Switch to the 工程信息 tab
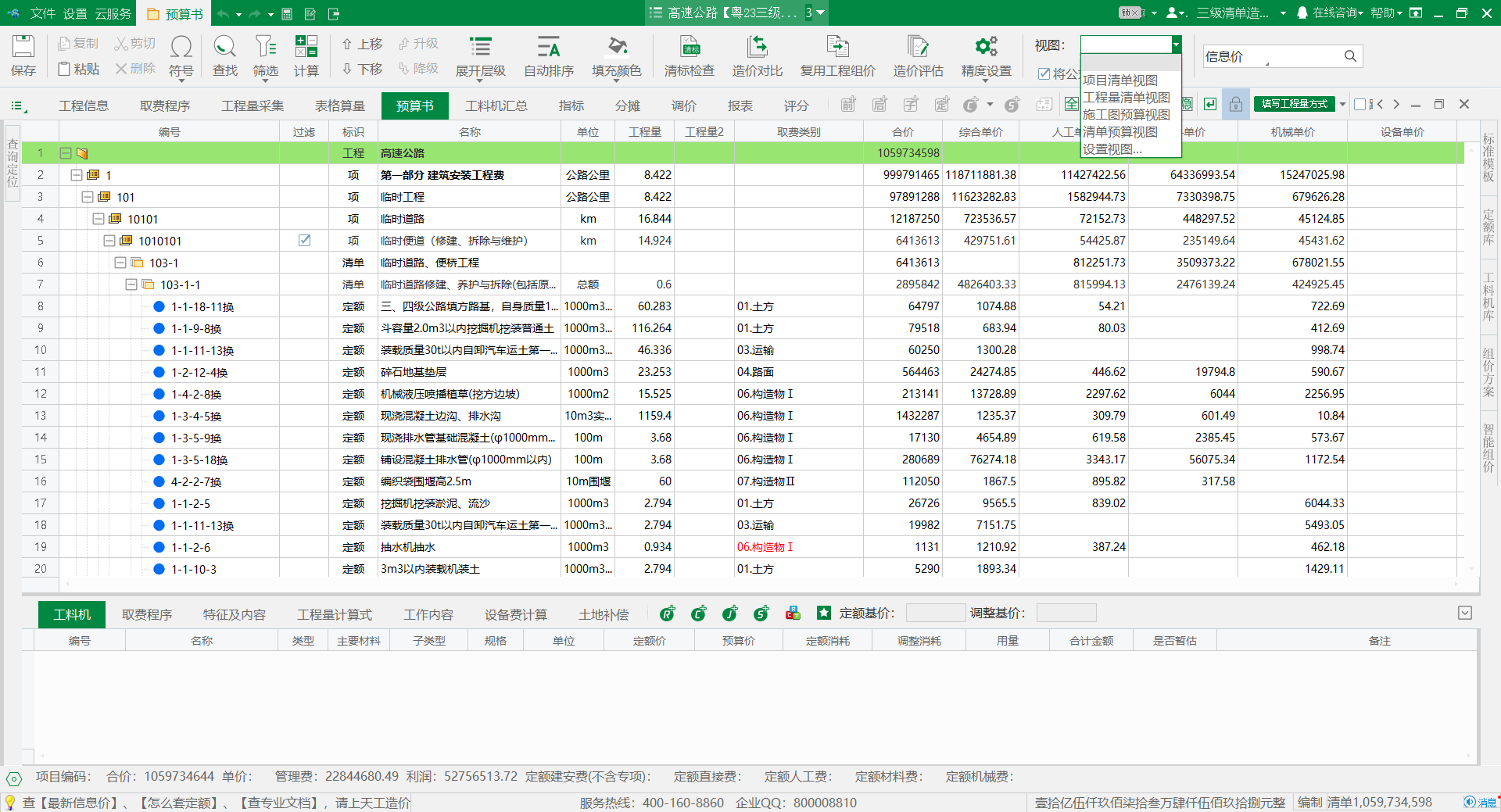Screen dimensions: 1501x812 (x=84, y=106)
